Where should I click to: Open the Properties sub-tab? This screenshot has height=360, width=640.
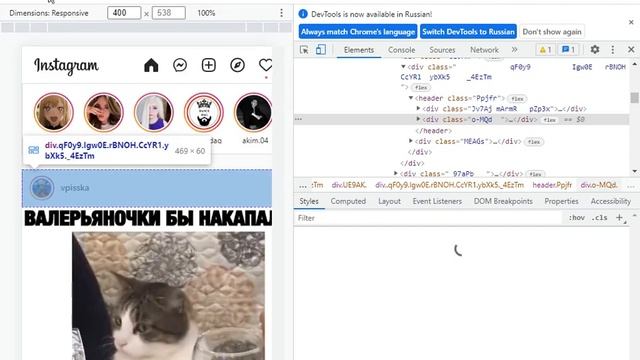(x=561, y=201)
